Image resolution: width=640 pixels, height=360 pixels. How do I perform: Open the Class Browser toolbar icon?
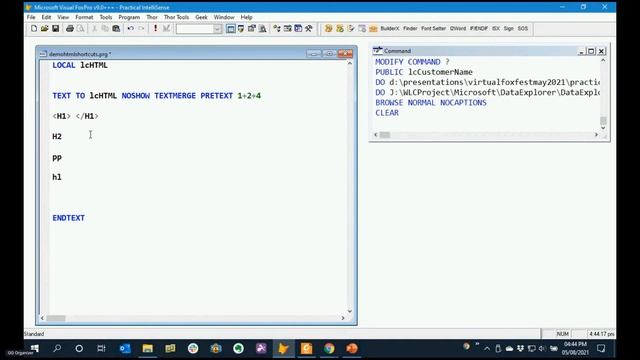tap(277, 29)
